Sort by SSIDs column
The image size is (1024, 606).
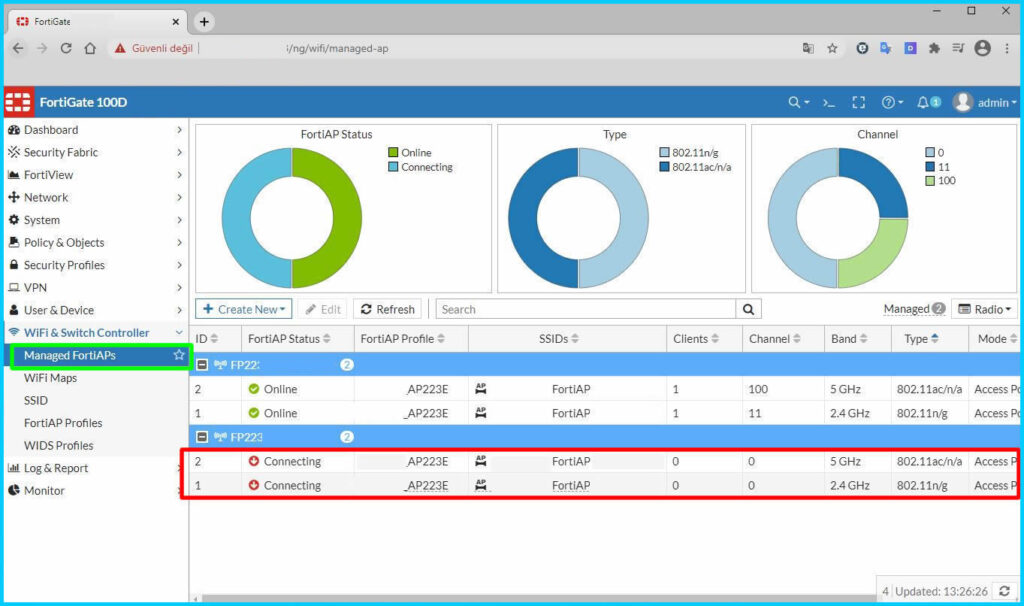pyautogui.click(x=558, y=339)
